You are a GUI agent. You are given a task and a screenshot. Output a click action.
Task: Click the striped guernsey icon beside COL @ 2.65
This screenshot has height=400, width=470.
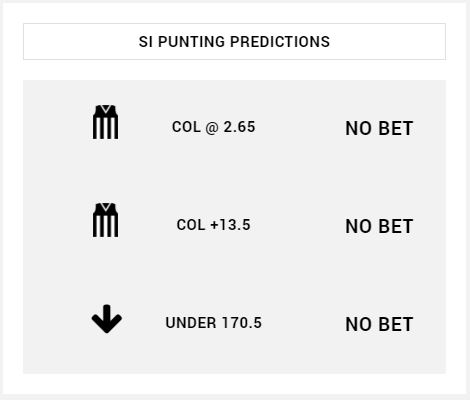click(105, 122)
